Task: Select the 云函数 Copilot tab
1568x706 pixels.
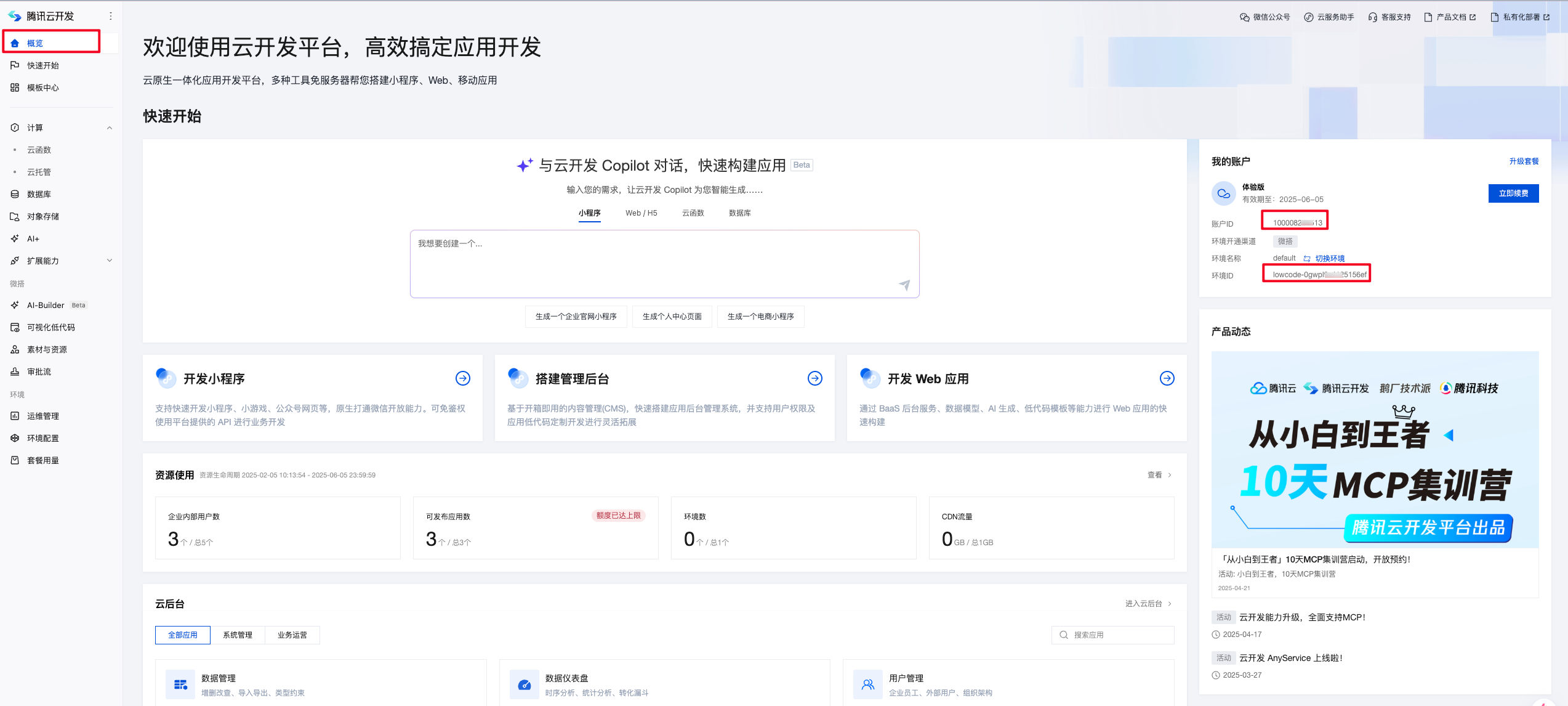Action: (693, 213)
